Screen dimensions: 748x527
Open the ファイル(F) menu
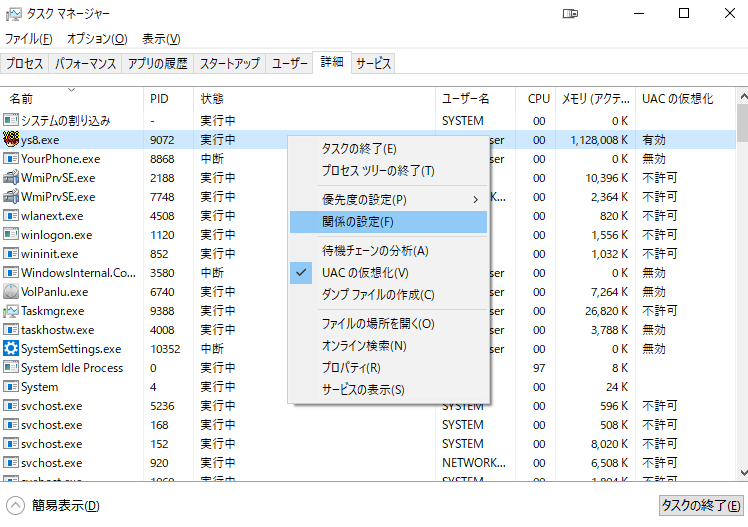29,39
